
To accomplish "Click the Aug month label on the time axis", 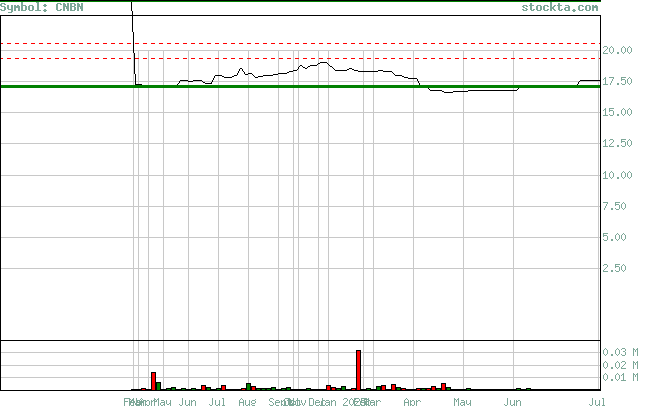I will click(247, 401).
